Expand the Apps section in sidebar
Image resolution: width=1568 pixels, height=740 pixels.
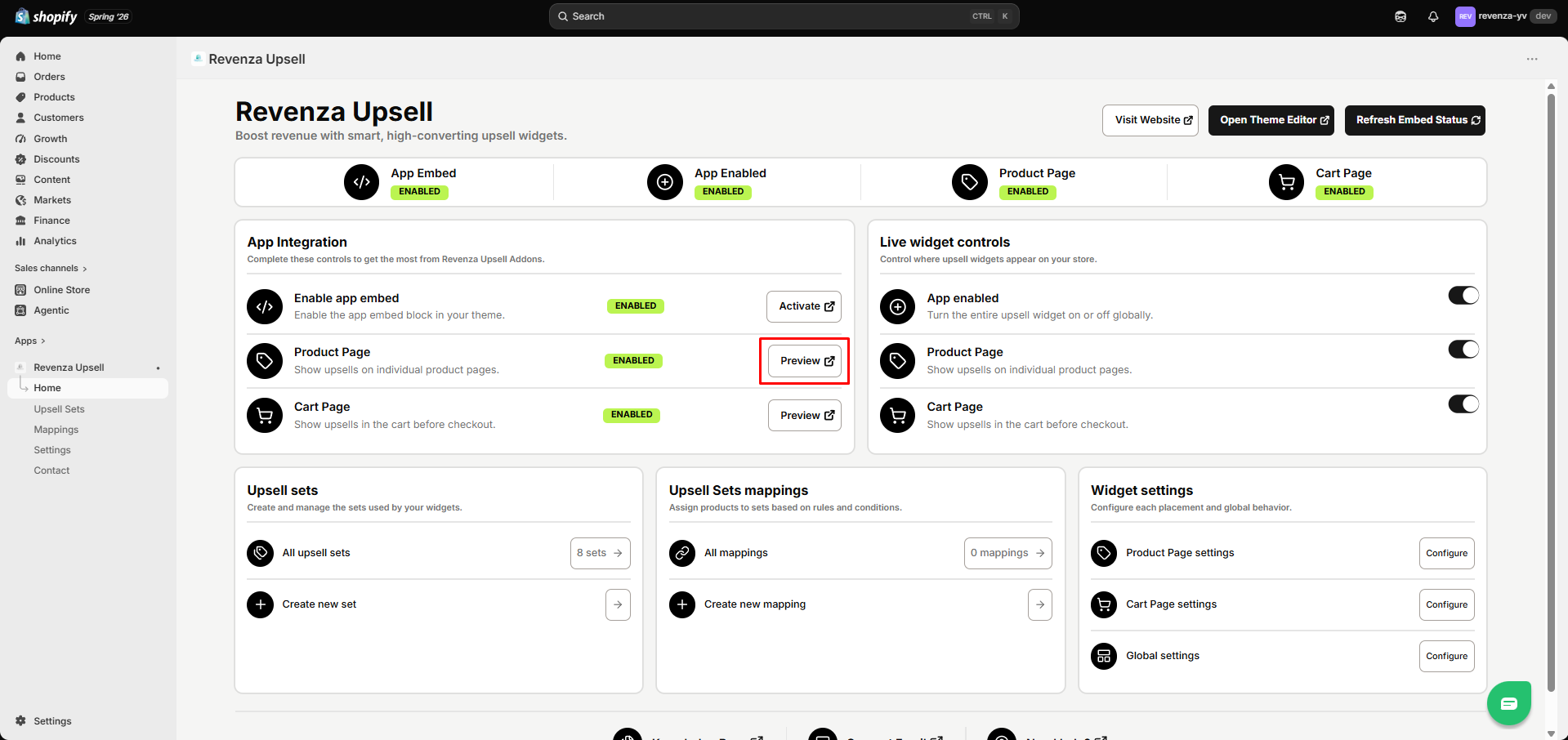pyautogui.click(x=30, y=341)
